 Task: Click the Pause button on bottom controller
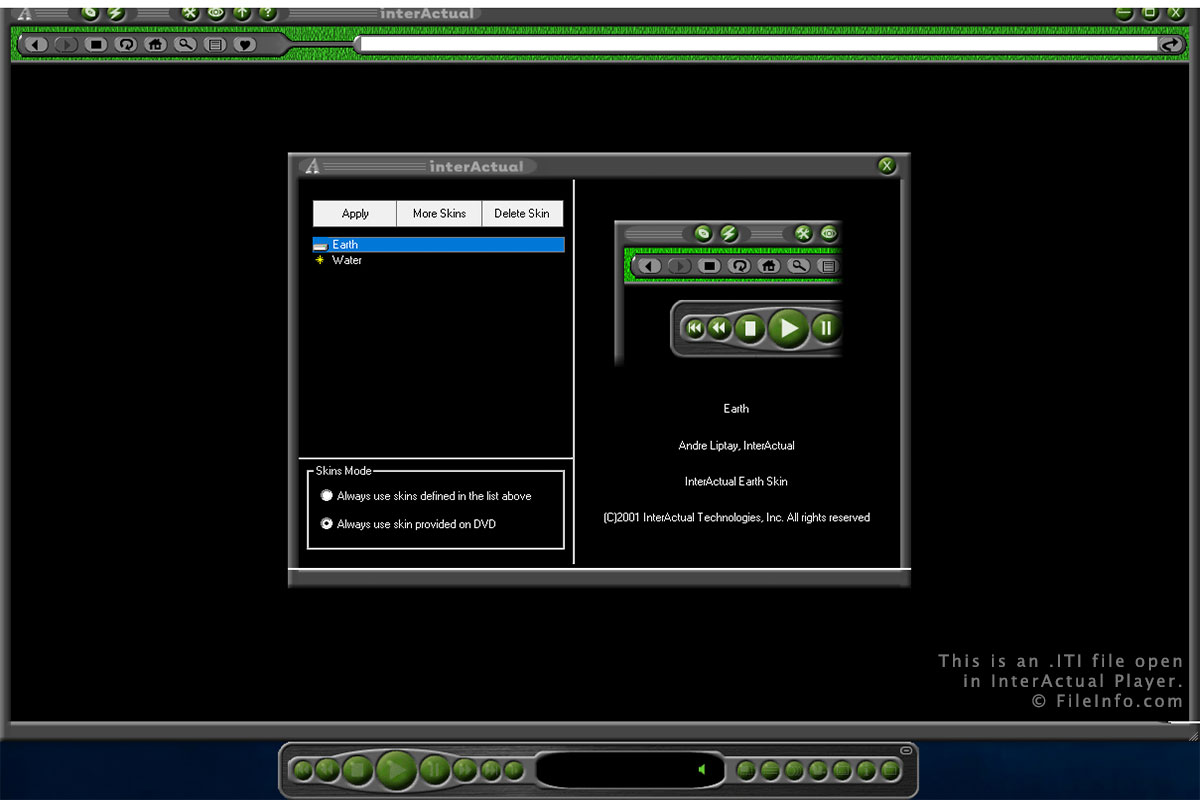coord(435,770)
